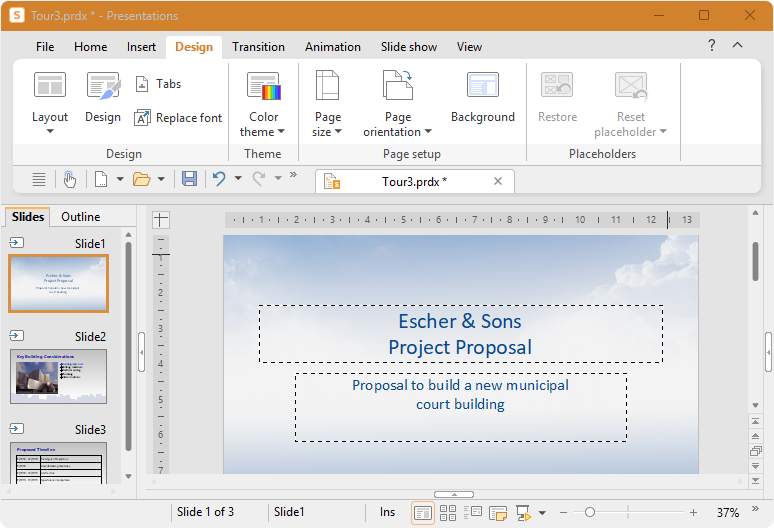
Task: Click the Ins insert mode indicator
Action: [x=387, y=512]
